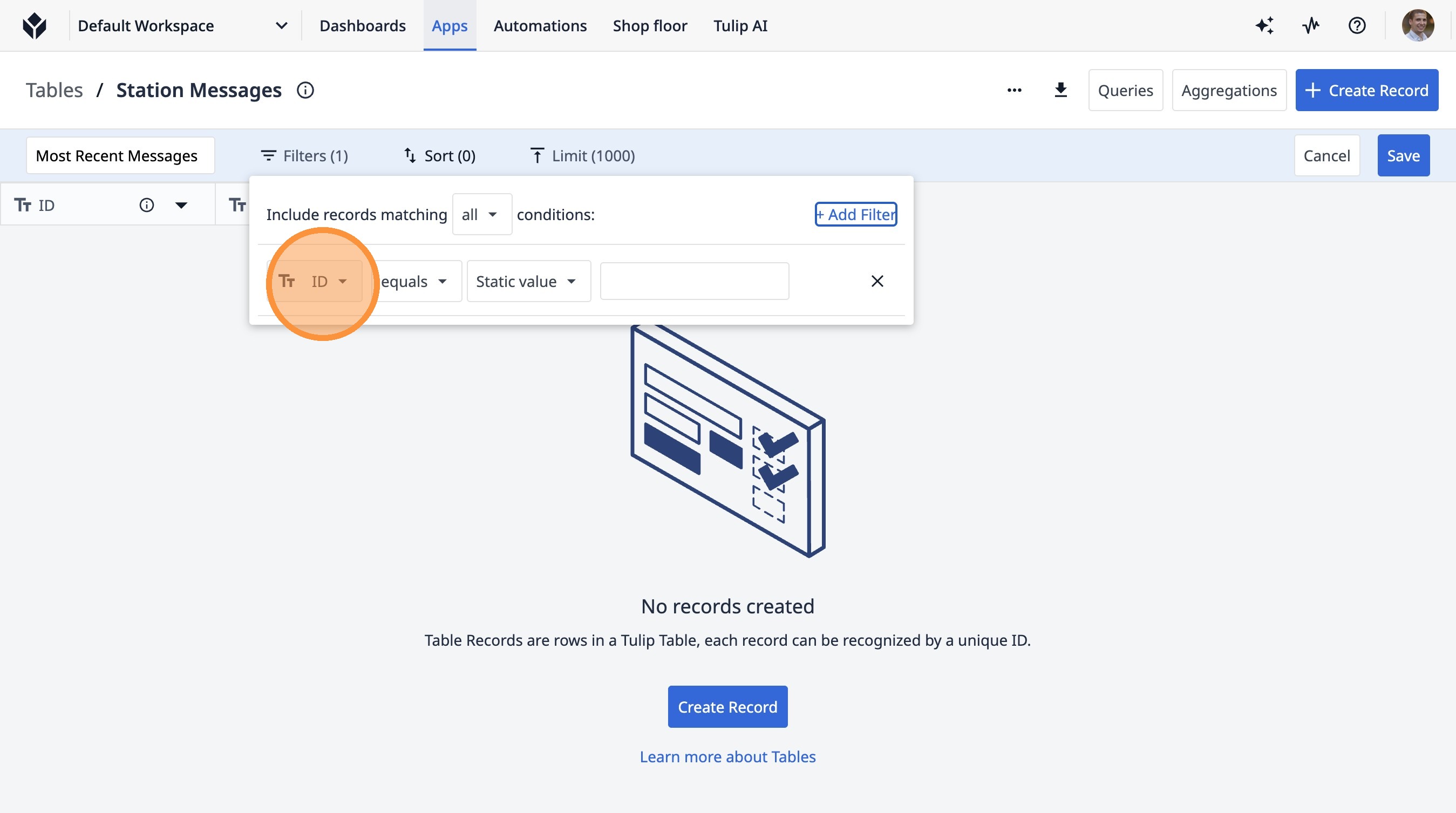The height and width of the screenshot is (813, 1456).
Task: Open the three-dot more options menu
Action: coord(1014,91)
